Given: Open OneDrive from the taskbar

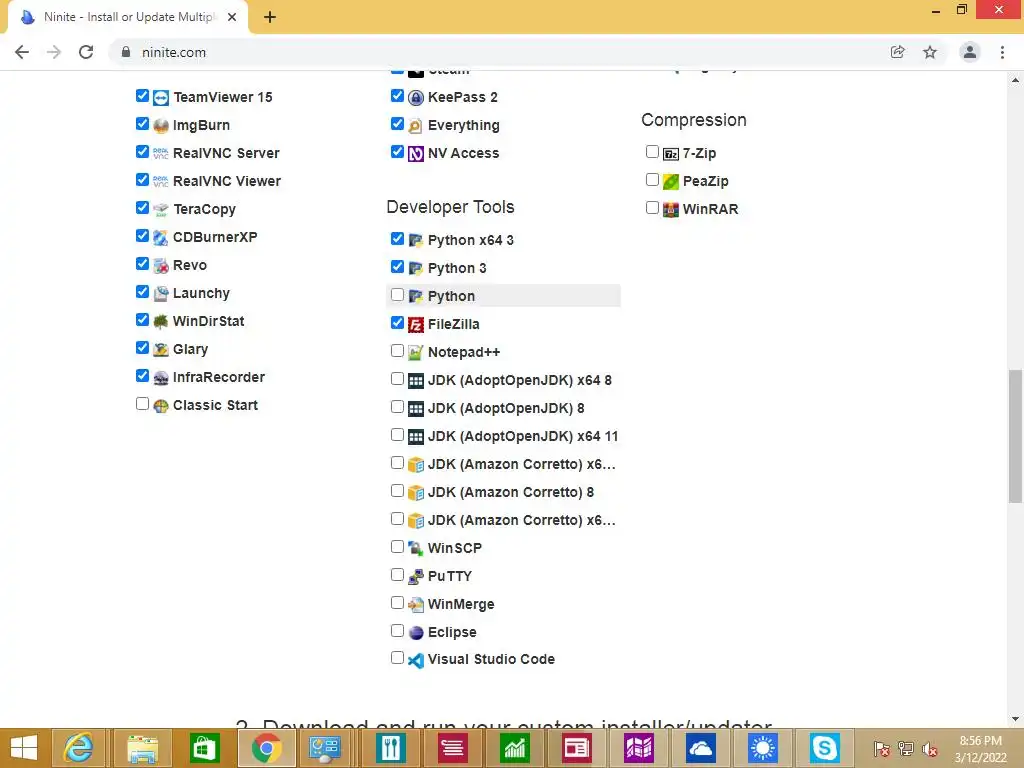Looking at the screenshot, I should point(700,748).
